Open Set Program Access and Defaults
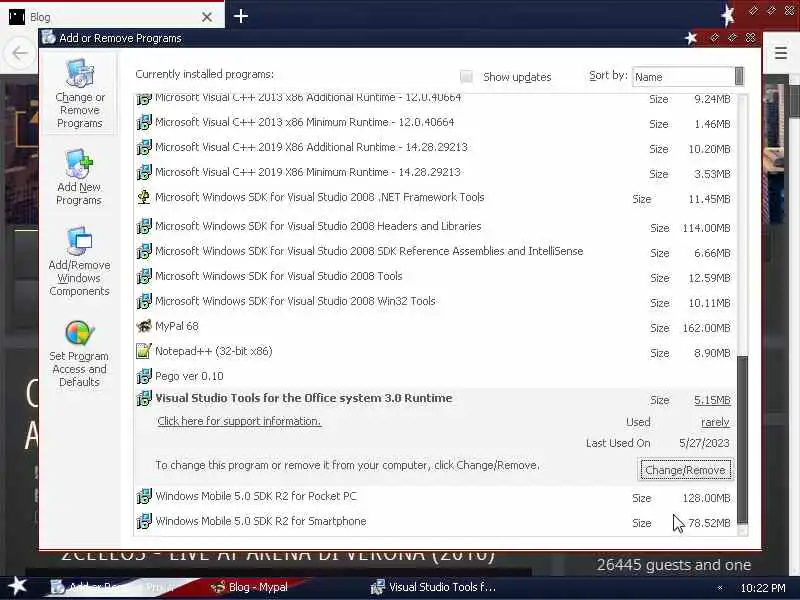This screenshot has width=800, height=600. click(79, 354)
